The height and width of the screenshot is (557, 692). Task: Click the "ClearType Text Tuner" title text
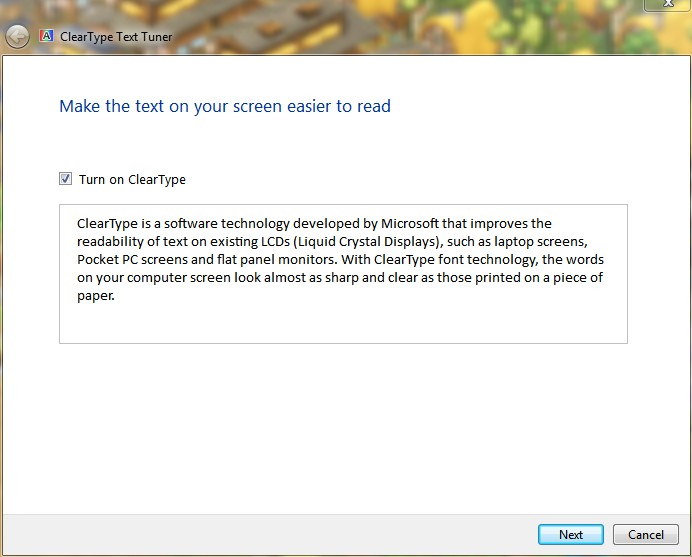(116, 37)
